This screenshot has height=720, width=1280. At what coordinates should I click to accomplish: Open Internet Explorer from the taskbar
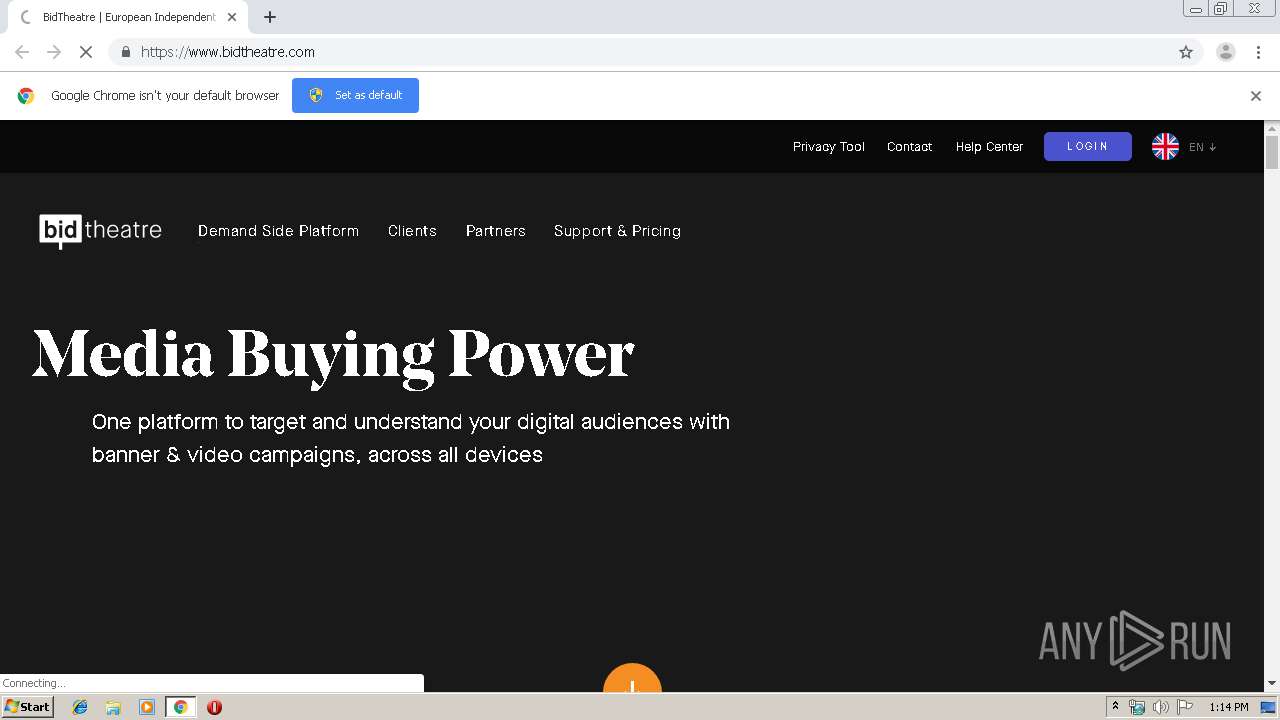point(80,707)
